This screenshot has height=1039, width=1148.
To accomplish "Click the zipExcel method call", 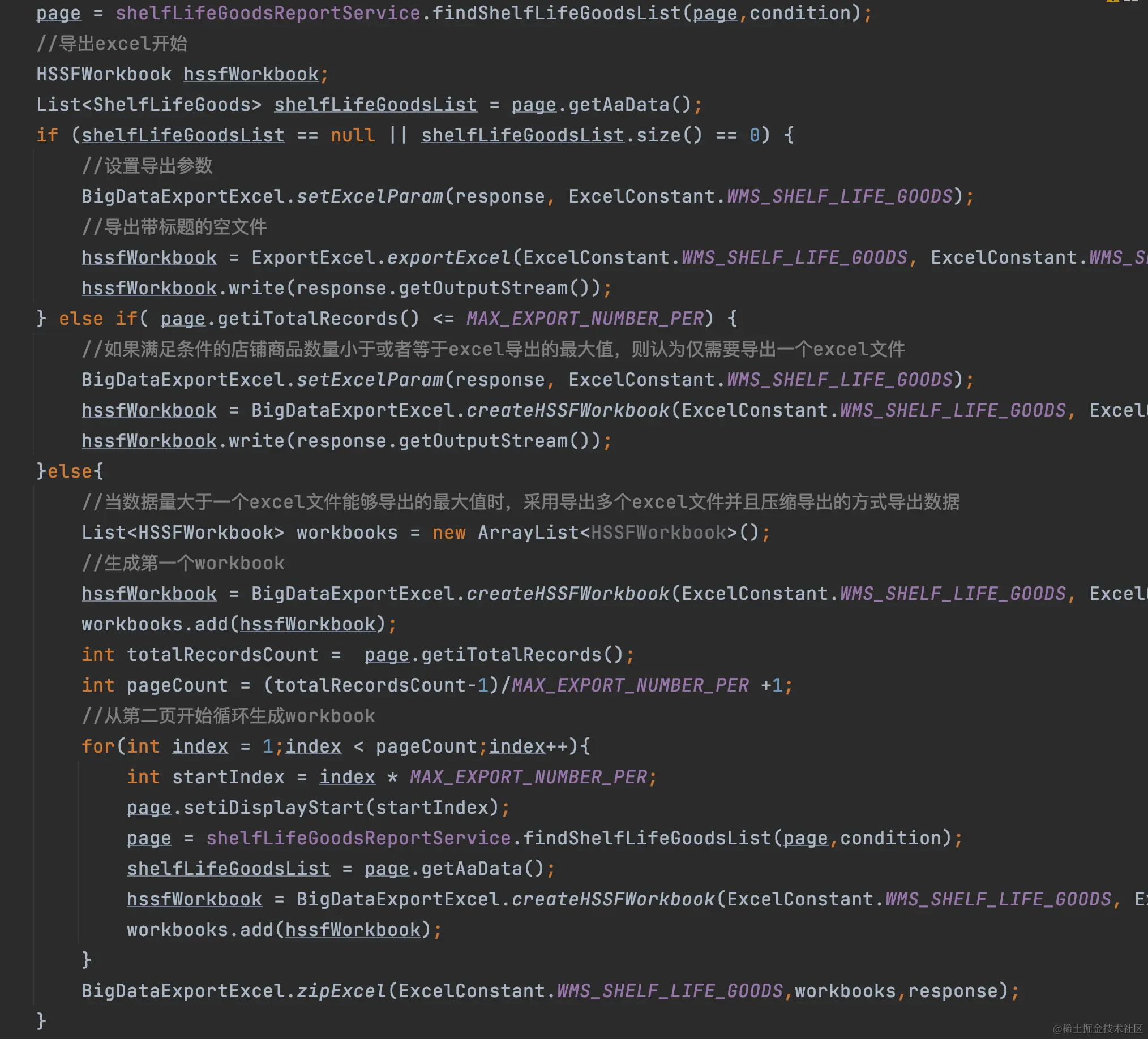I will [x=341, y=991].
